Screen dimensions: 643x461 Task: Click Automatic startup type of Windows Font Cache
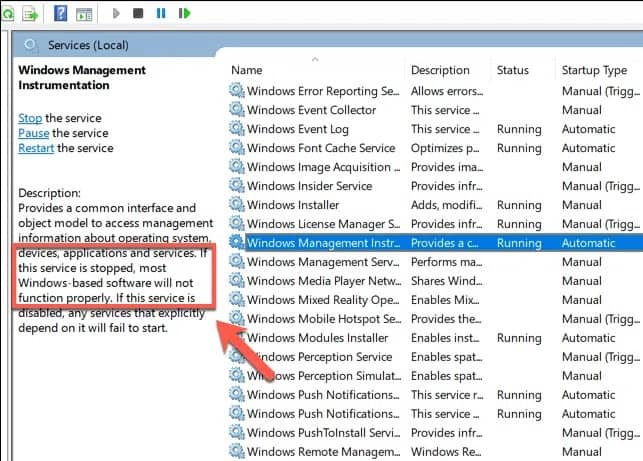point(588,148)
